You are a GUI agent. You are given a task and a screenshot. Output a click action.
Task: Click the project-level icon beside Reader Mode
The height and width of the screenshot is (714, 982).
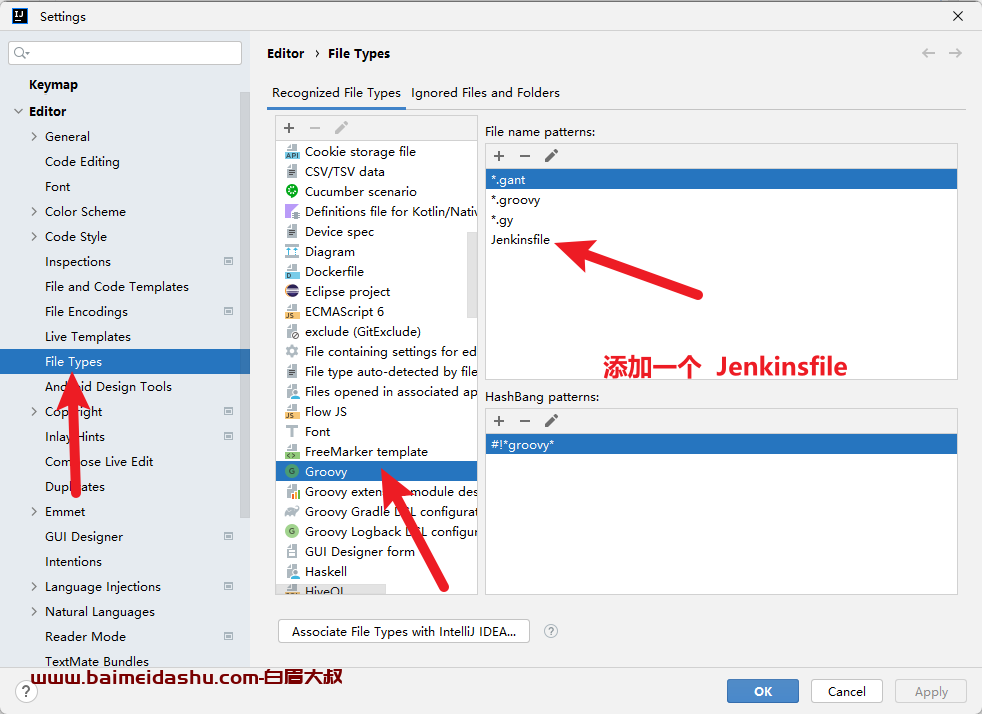(x=229, y=636)
